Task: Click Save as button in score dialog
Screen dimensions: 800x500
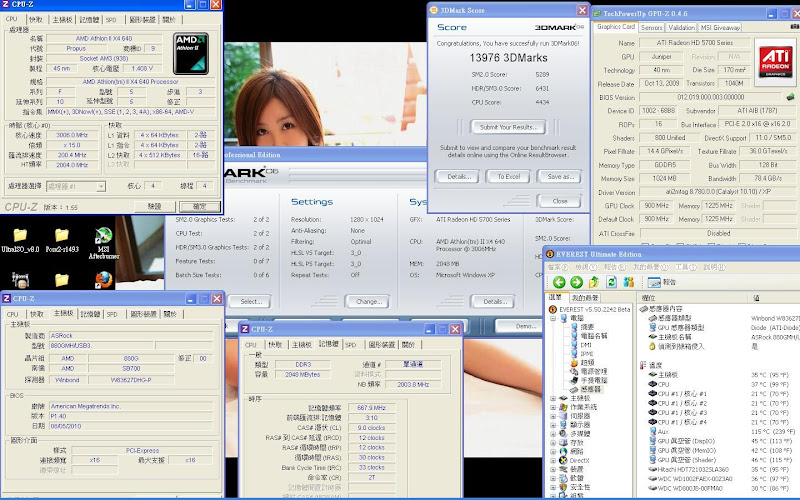Action: [x=559, y=177]
